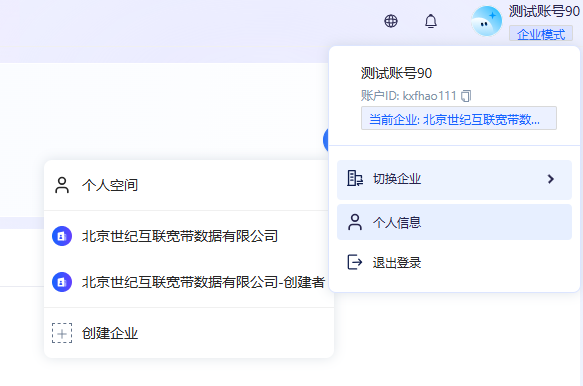This screenshot has height=386, width=583.
Task: Click the user avatar in the header
Action: pos(486,21)
